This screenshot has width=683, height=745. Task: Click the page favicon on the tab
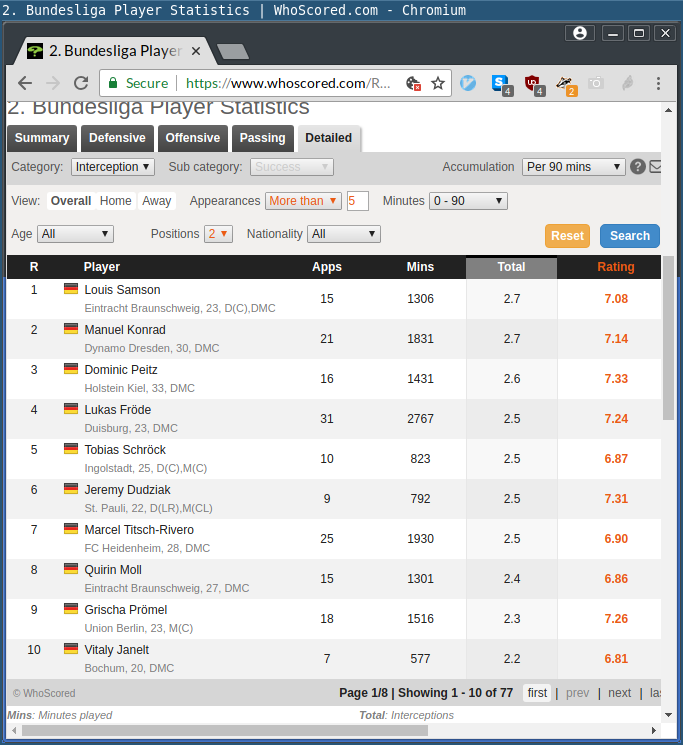35,51
